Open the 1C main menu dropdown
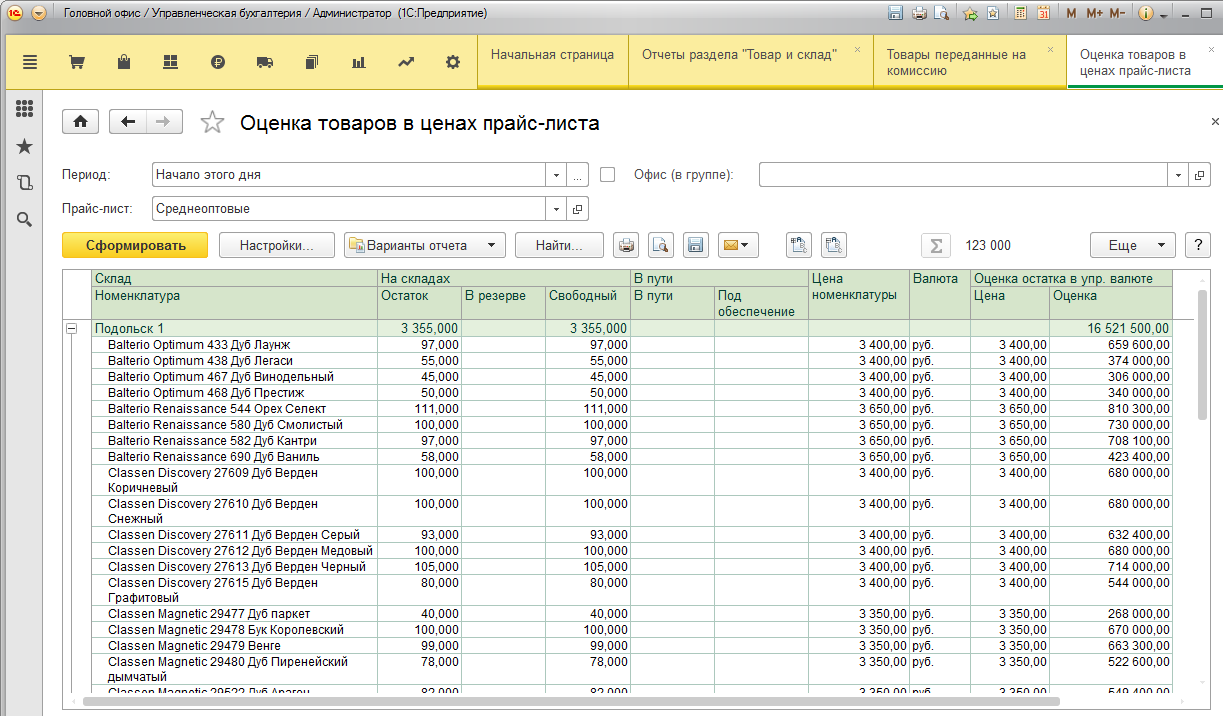 point(39,14)
